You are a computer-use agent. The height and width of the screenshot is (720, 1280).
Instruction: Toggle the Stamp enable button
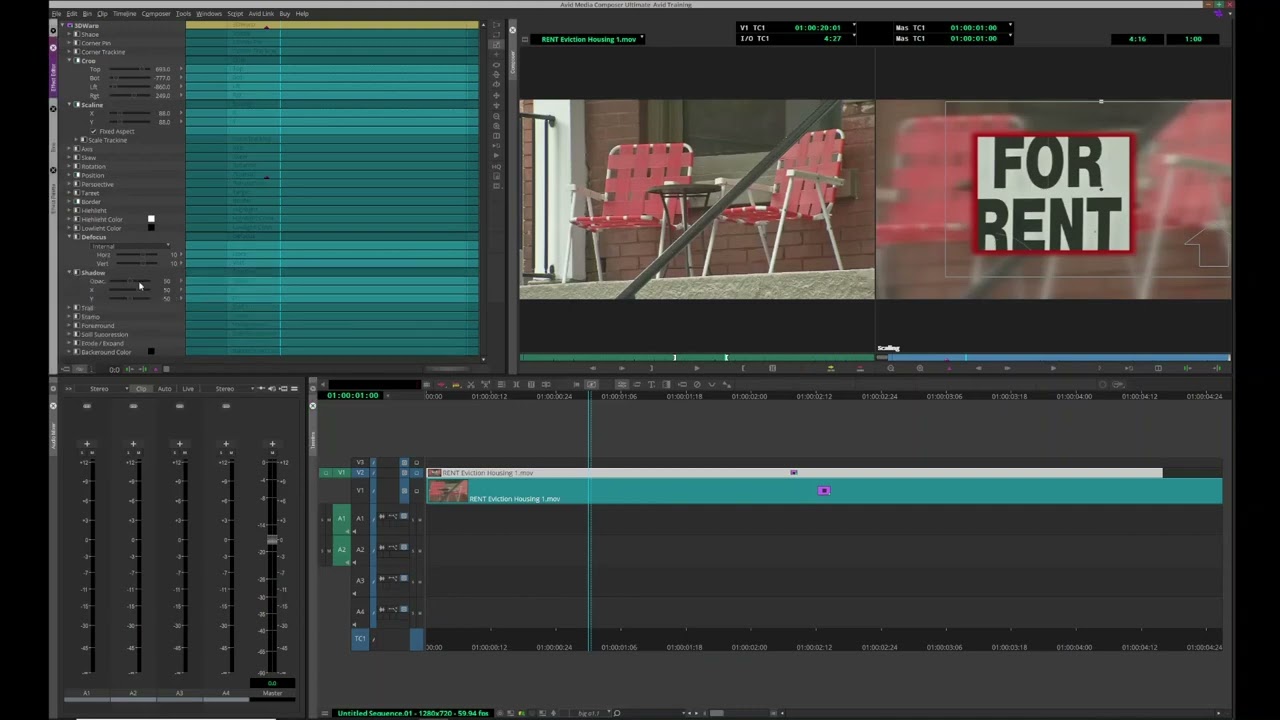[x=77, y=317]
